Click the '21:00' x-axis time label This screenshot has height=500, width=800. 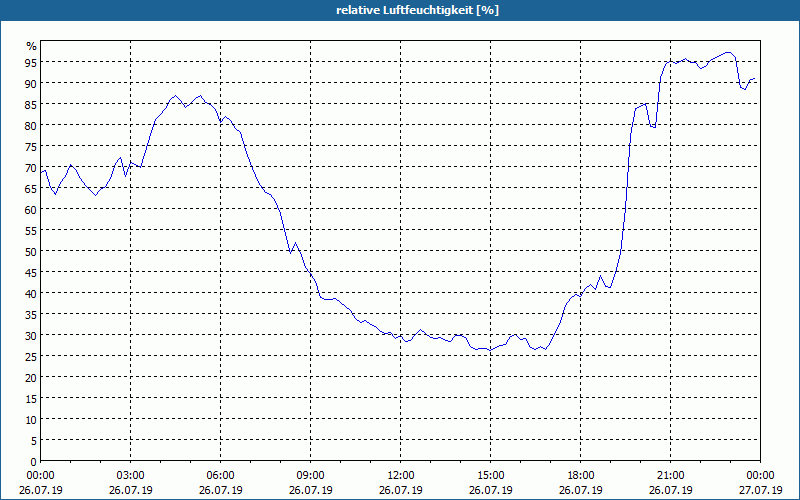pyautogui.click(x=670, y=476)
